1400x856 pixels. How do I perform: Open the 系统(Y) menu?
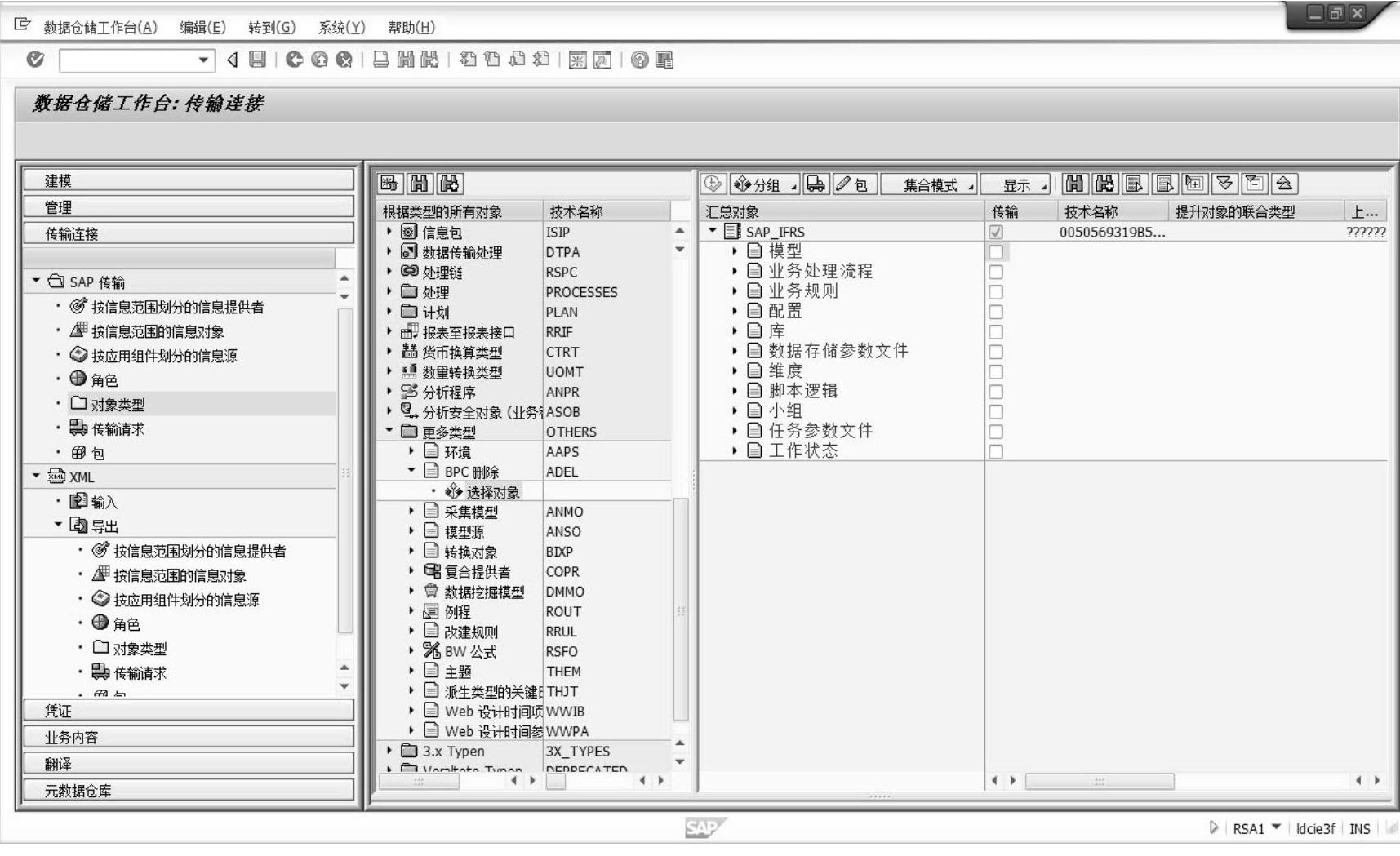[341, 27]
